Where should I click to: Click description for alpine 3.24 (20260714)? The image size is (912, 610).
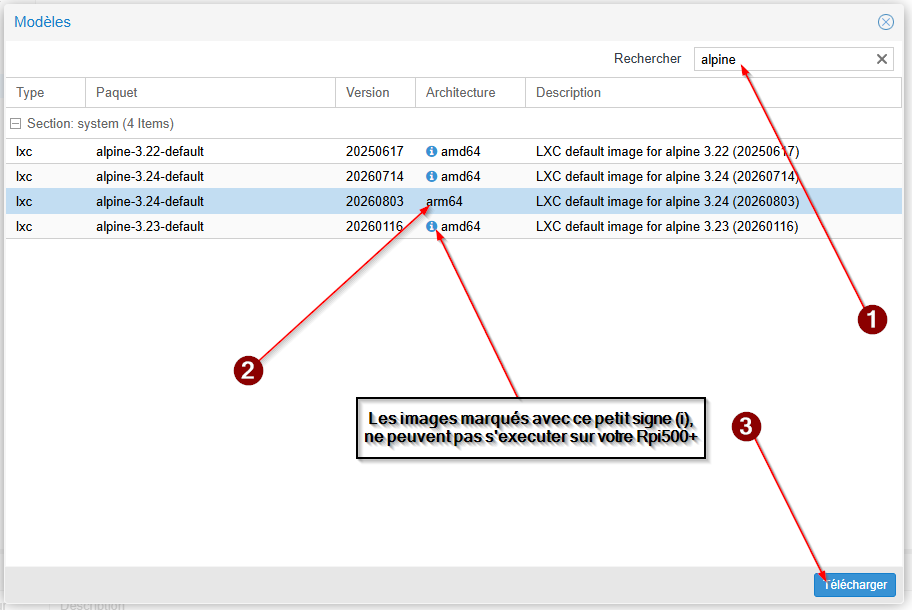667,176
